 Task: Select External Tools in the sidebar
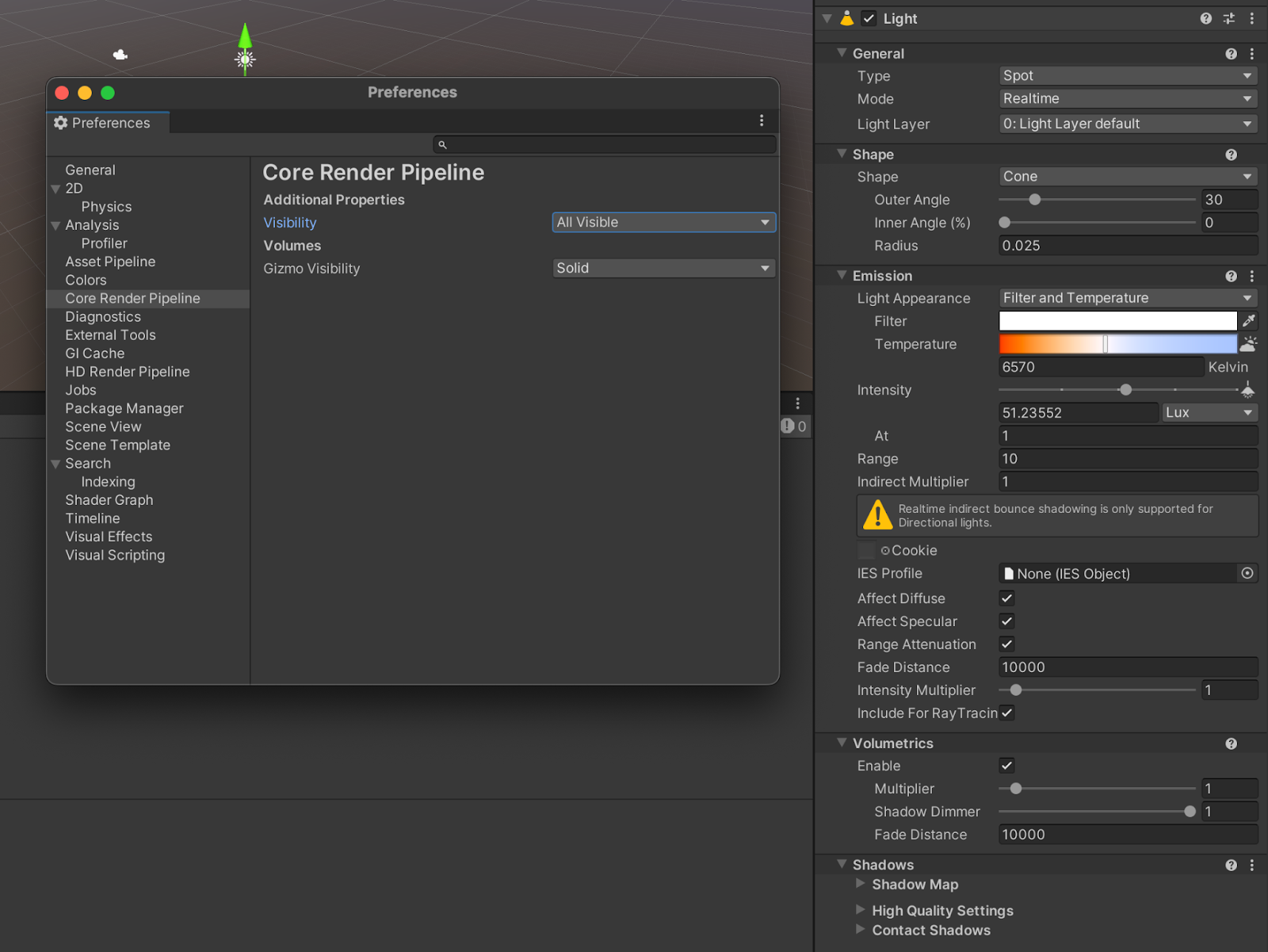pyautogui.click(x=110, y=335)
